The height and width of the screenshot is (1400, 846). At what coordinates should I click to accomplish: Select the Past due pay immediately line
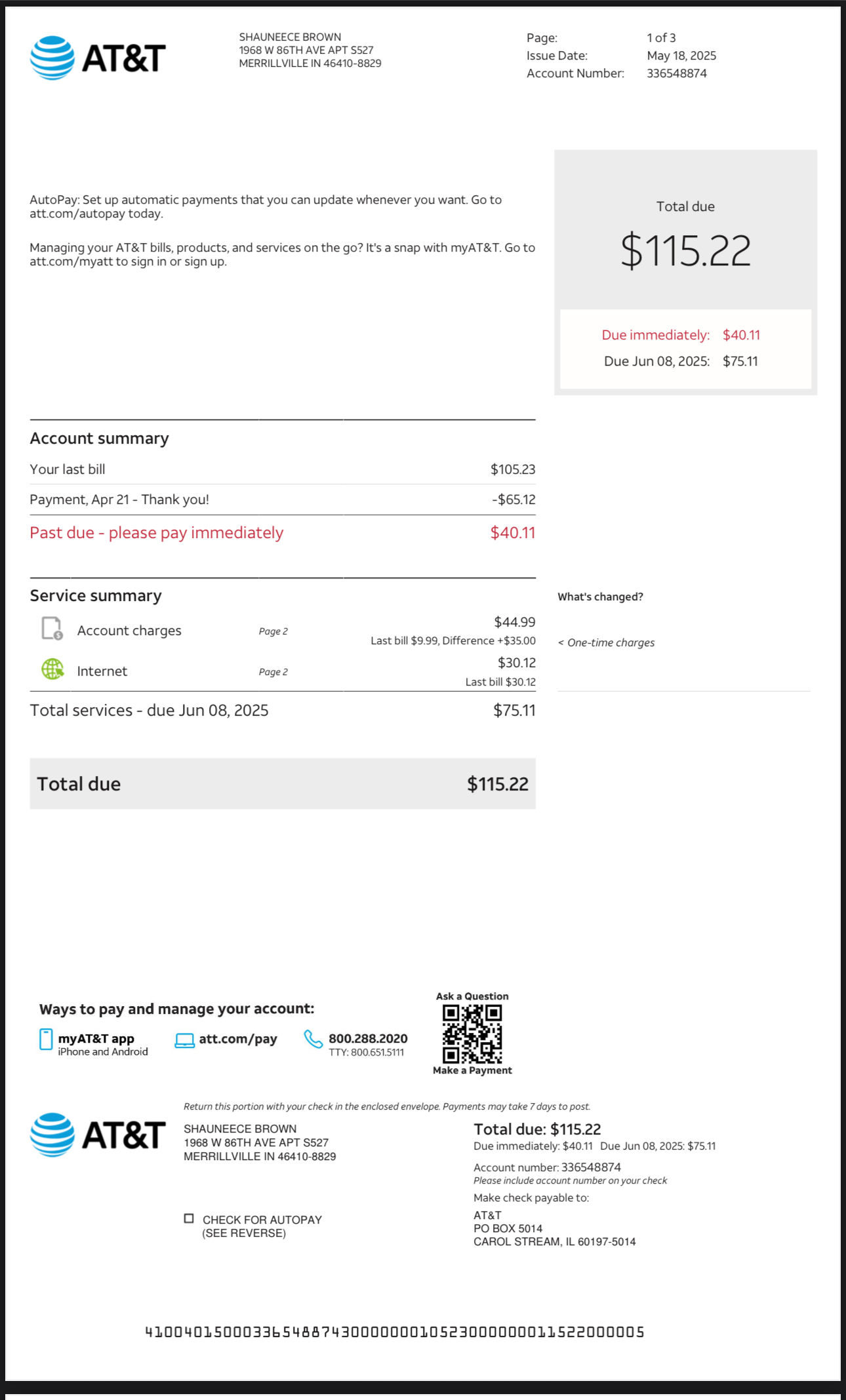tap(157, 533)
